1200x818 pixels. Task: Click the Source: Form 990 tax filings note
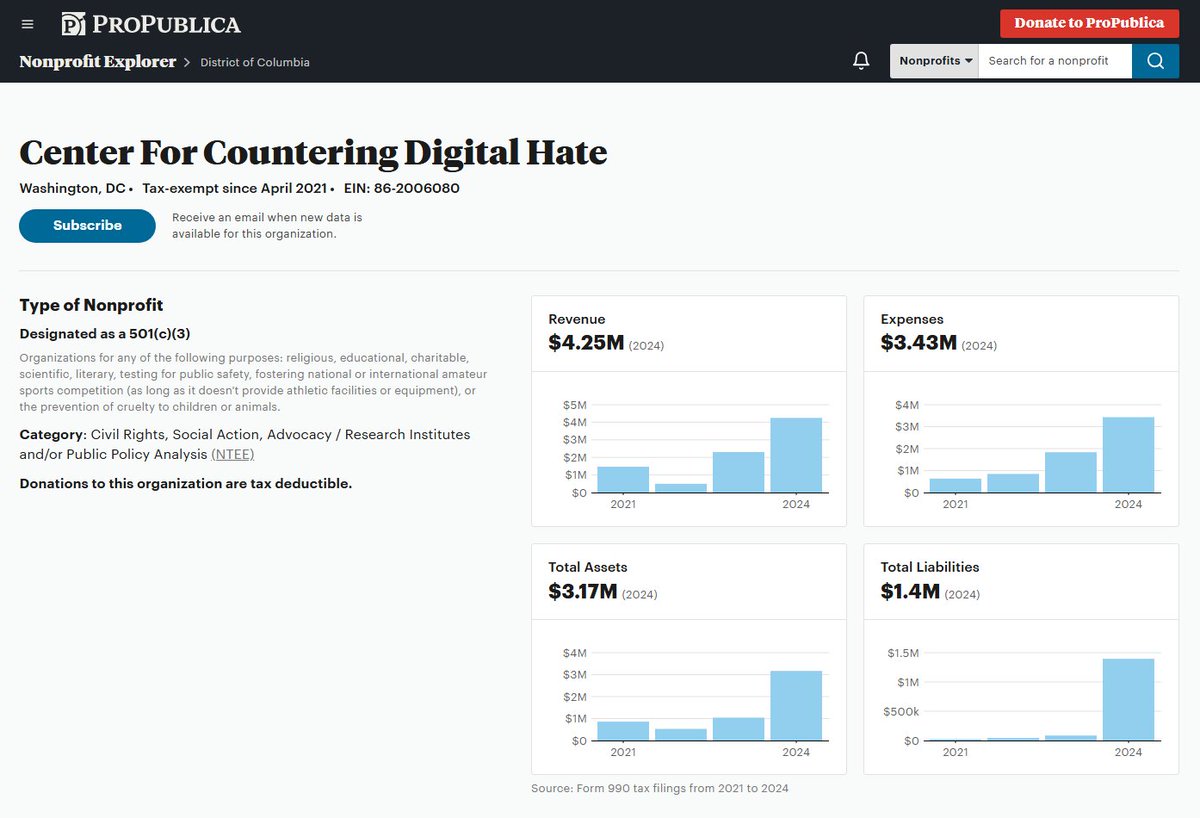click(660, 788)
